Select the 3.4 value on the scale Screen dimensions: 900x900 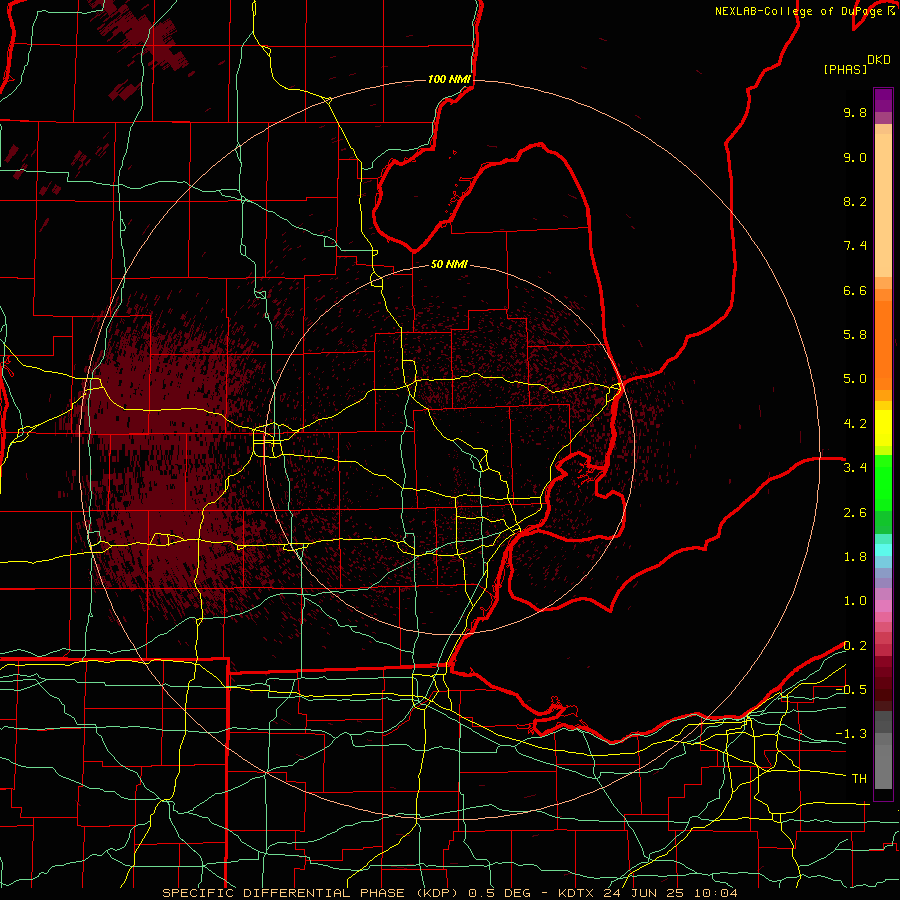(x=855, y=468)
